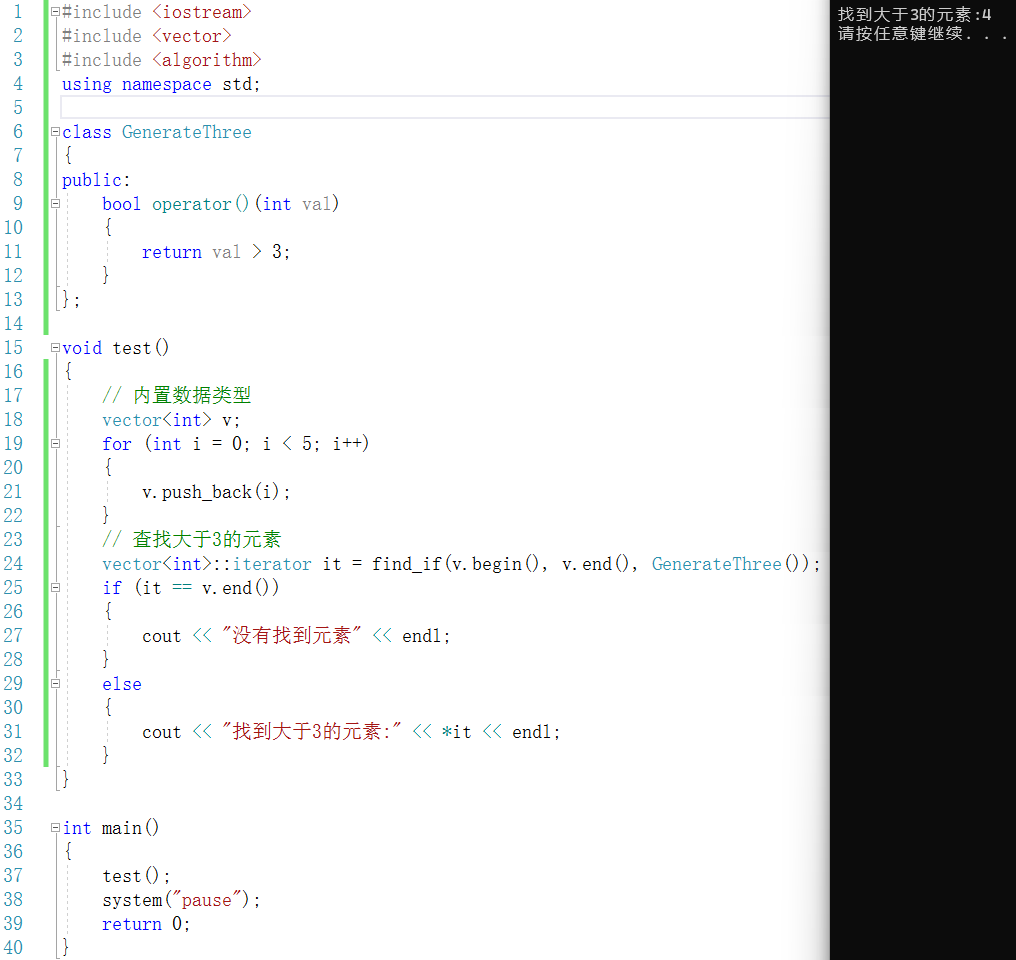Click the comment '// 查找大于3的元素'
This screenshot has width=1016, height=960.
click(x=191, y=539)
